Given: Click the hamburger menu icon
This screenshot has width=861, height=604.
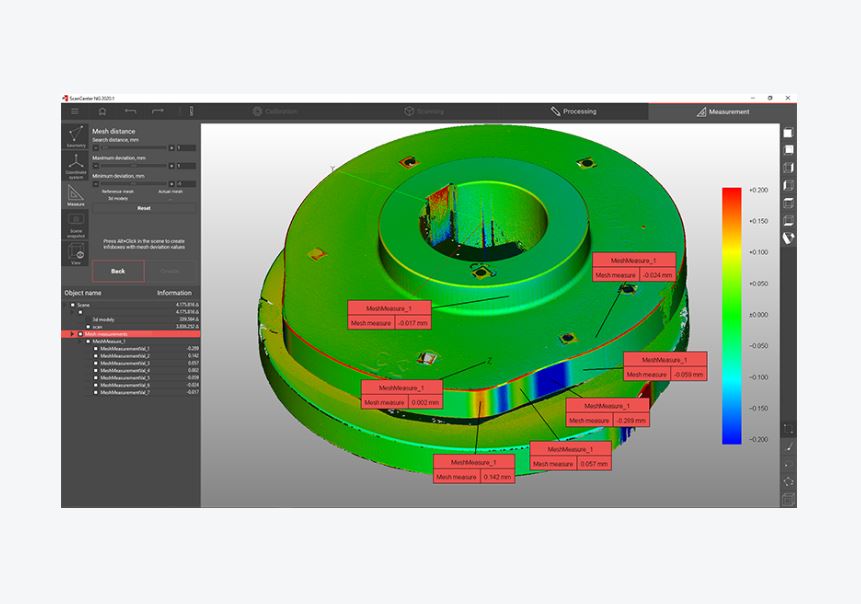Looking at the screenshot, I should (74, 111).
